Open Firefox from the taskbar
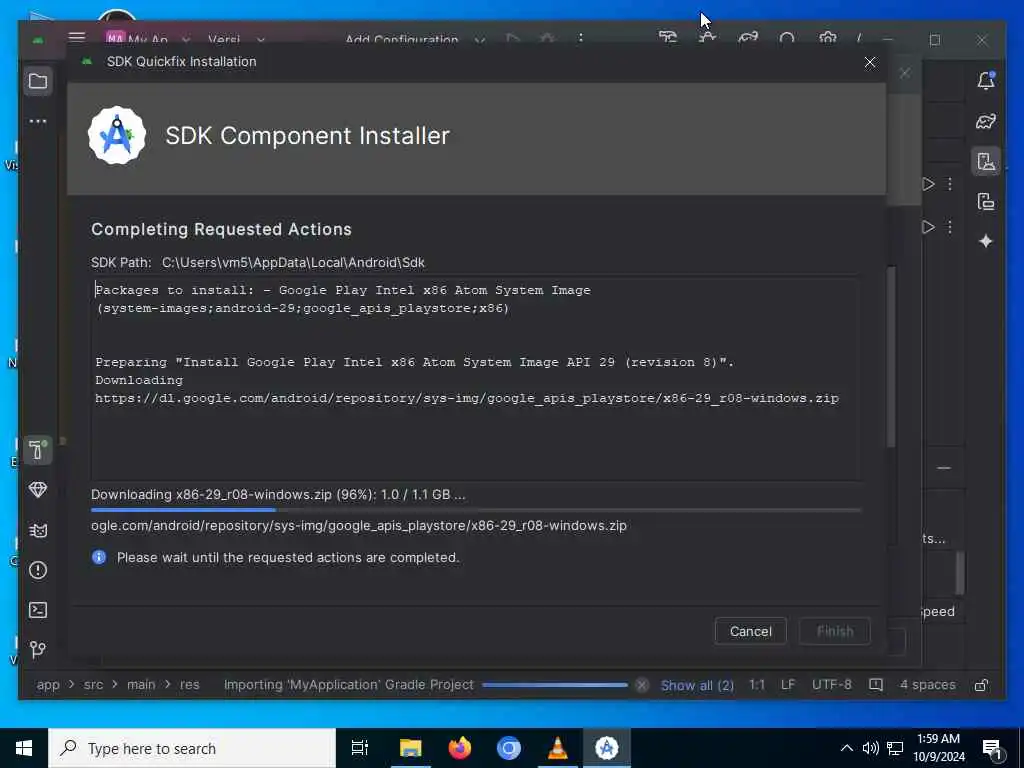 tap(460, 748)
